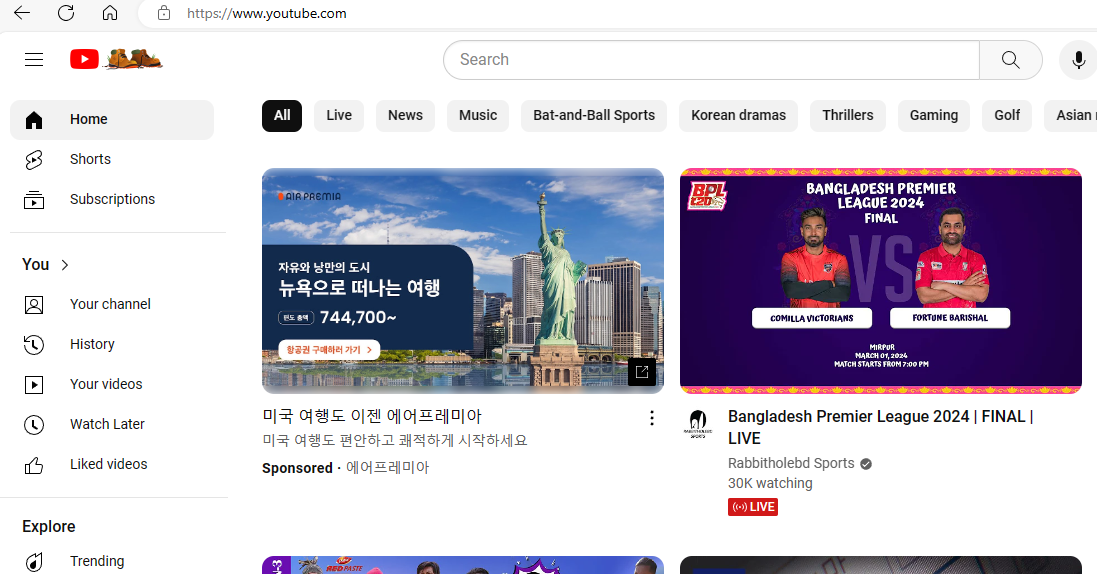Click the Your channel person icon
This screenshot has width=1097, height=574.
[34, 305]
